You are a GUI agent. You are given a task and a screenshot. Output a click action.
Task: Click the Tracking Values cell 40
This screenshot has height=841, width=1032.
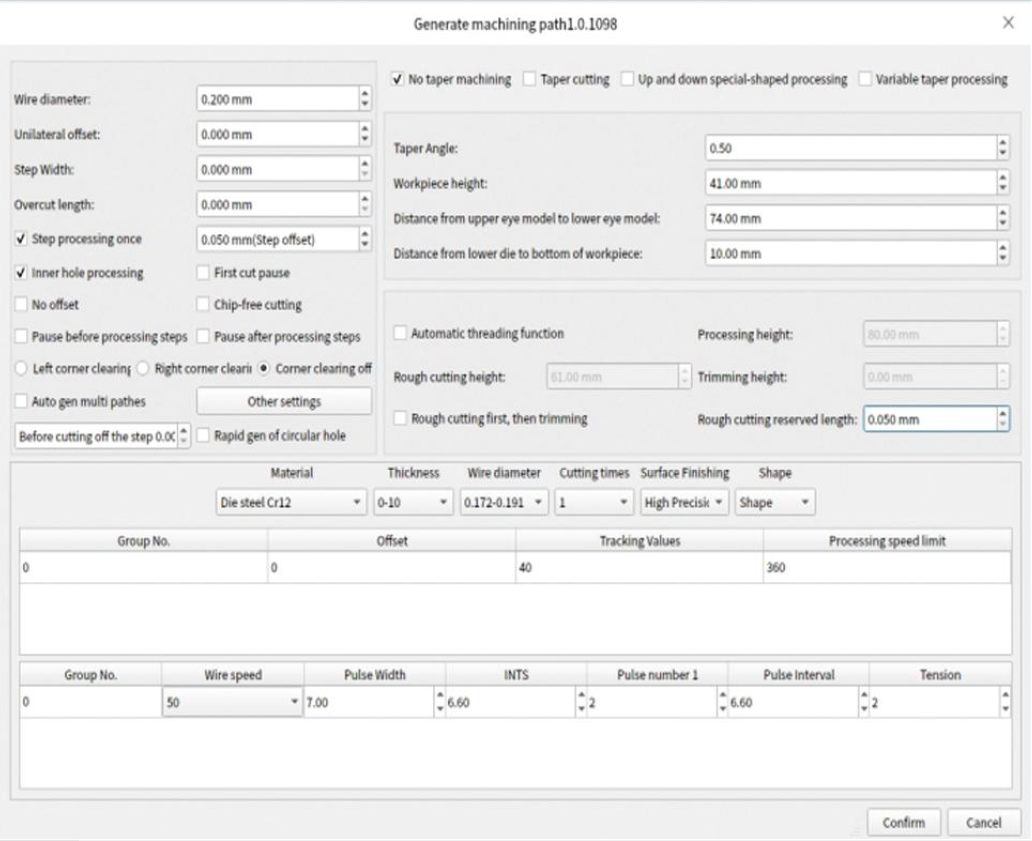[x=639, y=567]
